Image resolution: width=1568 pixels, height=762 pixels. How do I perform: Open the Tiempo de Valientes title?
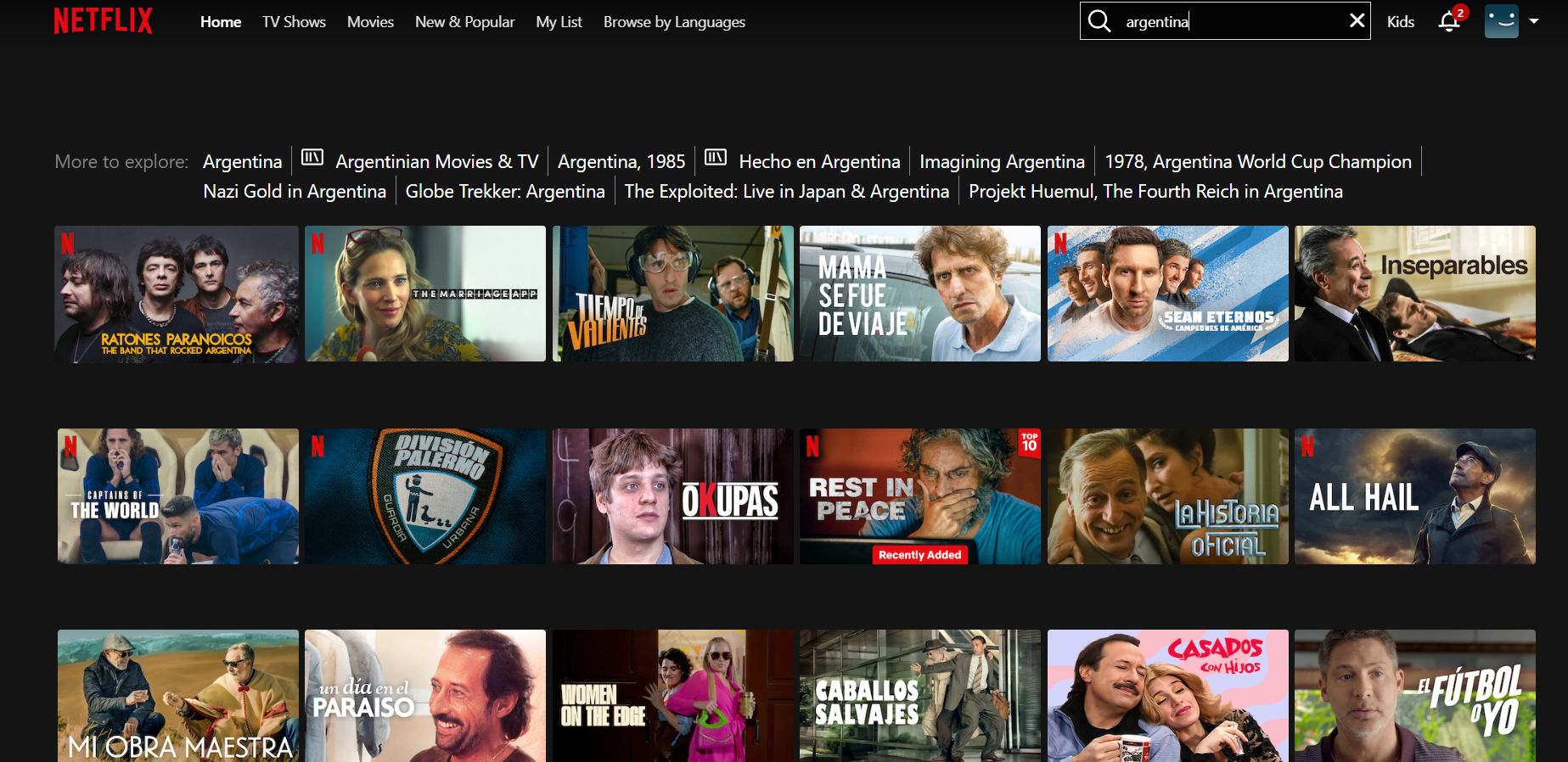(x=673, y=294)
